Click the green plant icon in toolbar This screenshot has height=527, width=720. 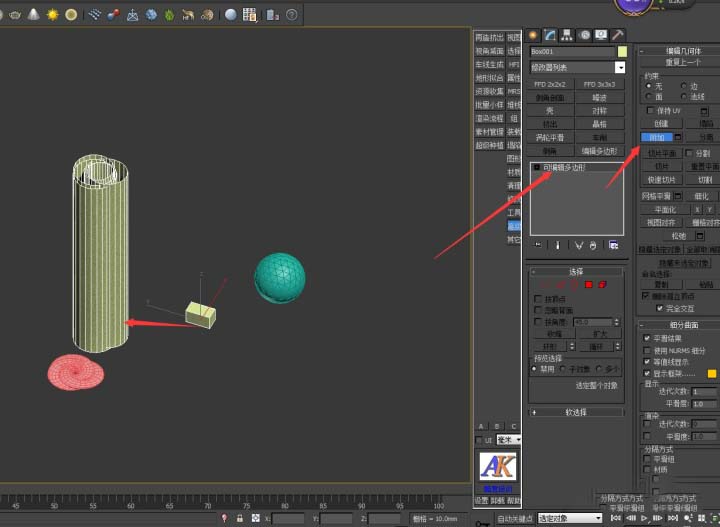(169, 15)
